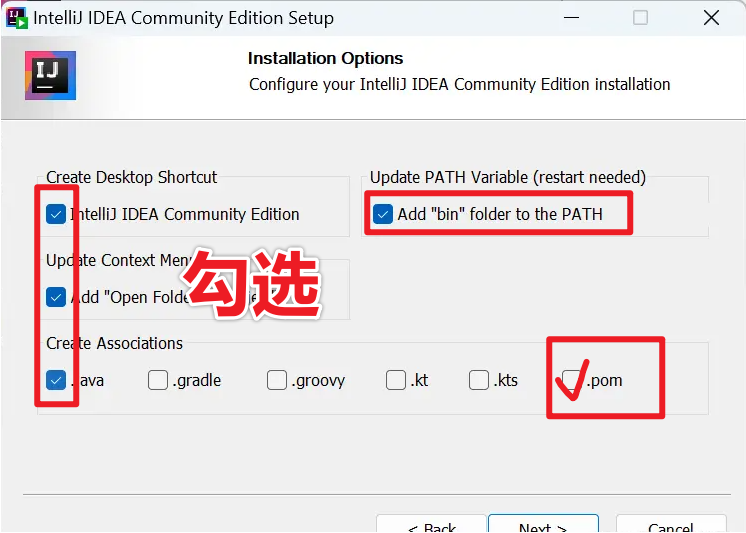Enable the .gradle file association

coord(158,380)
